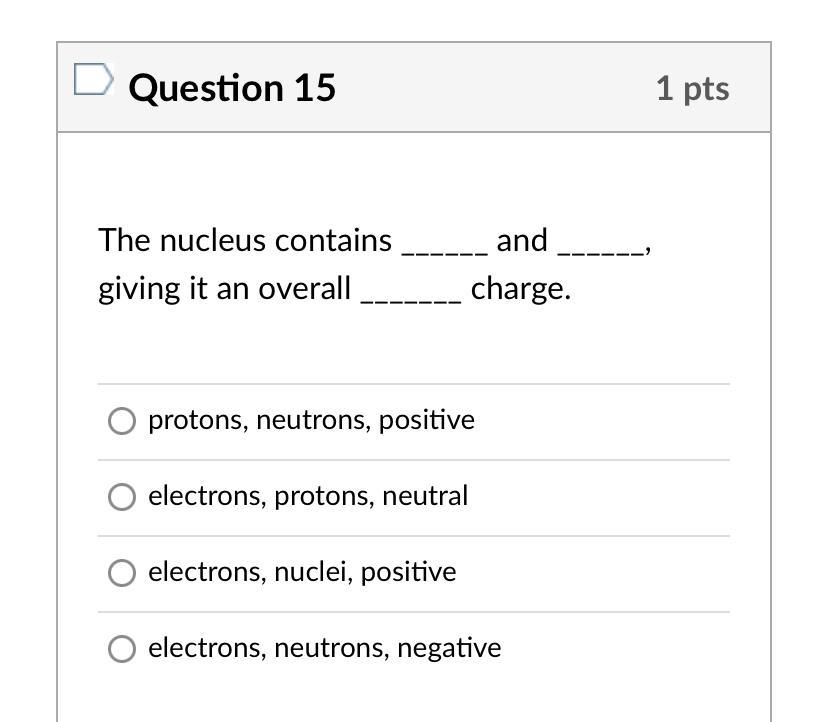The width and height of the screenshot is (828, 722).
Task: Choose the 'electrons, protons, neutral' radio button
Action: coord(121,497)
